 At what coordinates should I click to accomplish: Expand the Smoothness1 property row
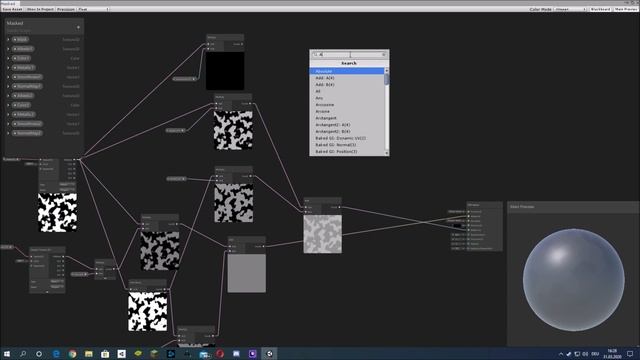[8, 77]
